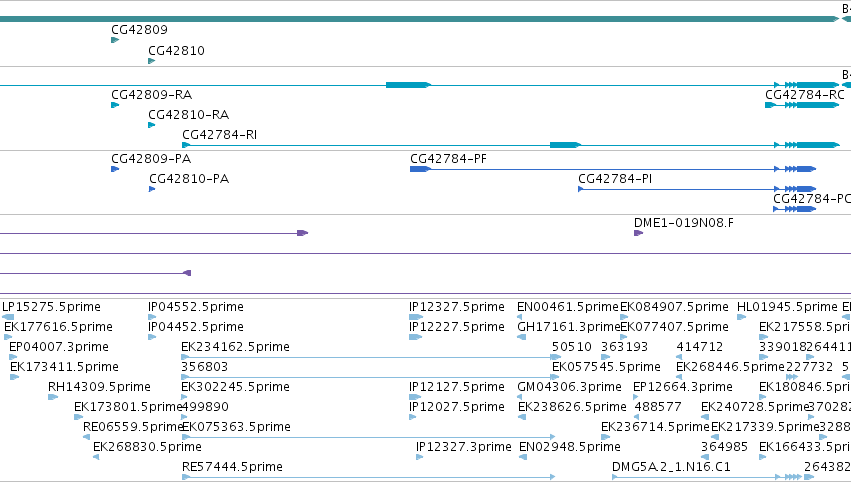The height and width of the screenshot is (482, 851).
Task: Select the IP12327.3prime label
Action: (x=463, y=447)
